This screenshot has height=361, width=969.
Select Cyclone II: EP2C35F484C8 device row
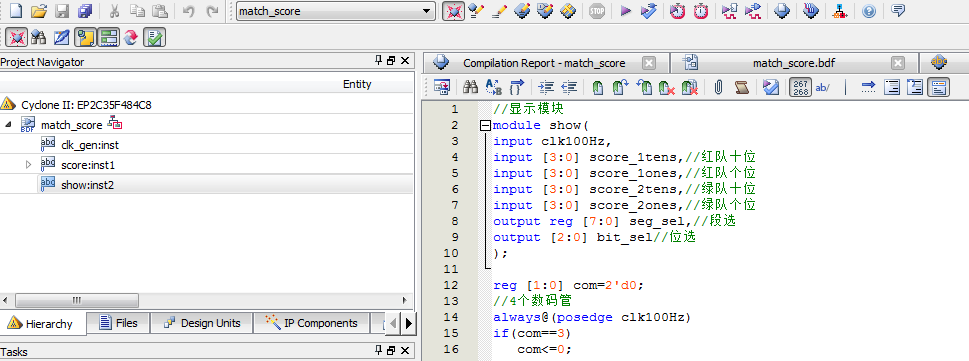(x=87, y=104)
